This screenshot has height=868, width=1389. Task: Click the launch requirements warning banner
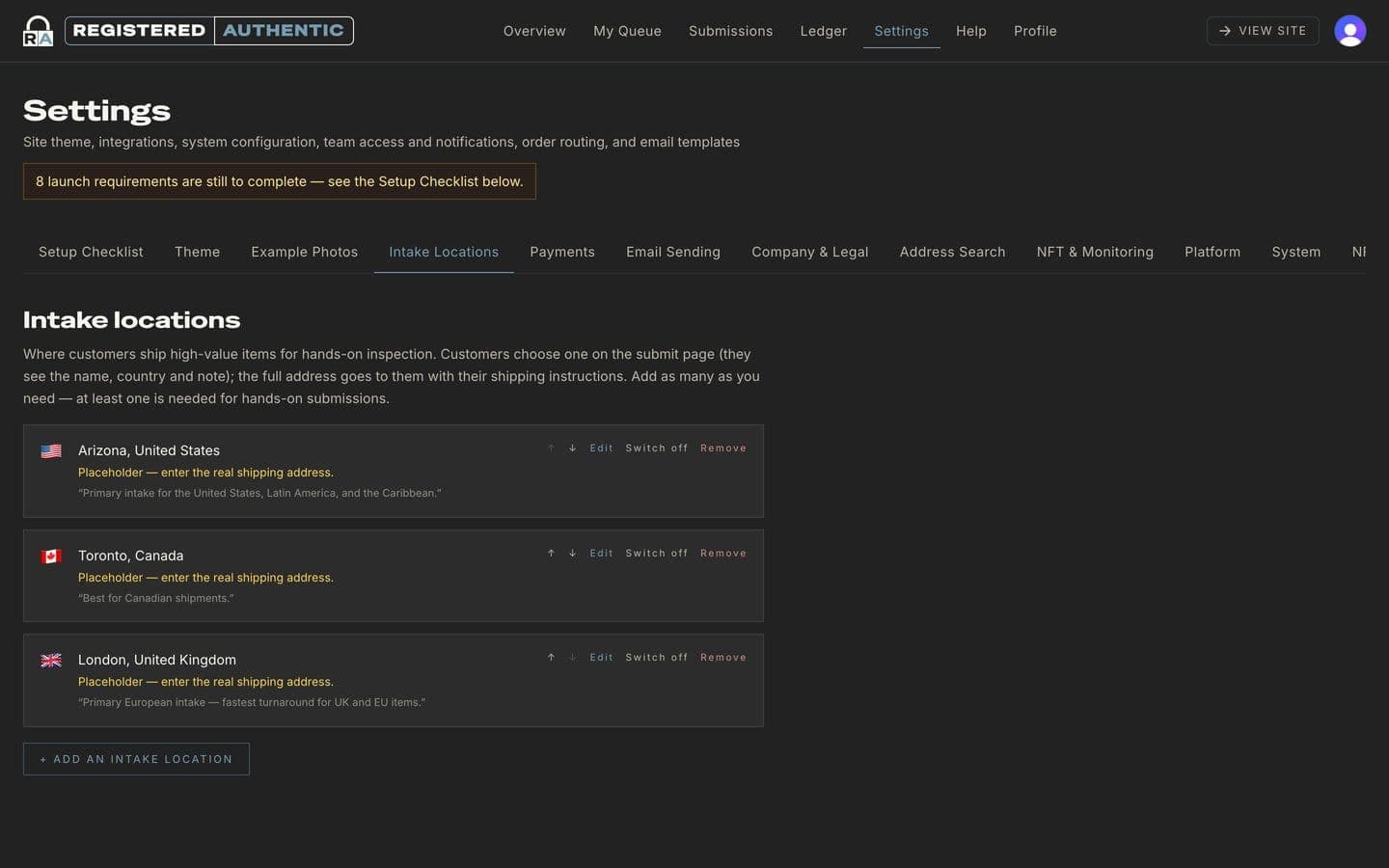[280, 181]
